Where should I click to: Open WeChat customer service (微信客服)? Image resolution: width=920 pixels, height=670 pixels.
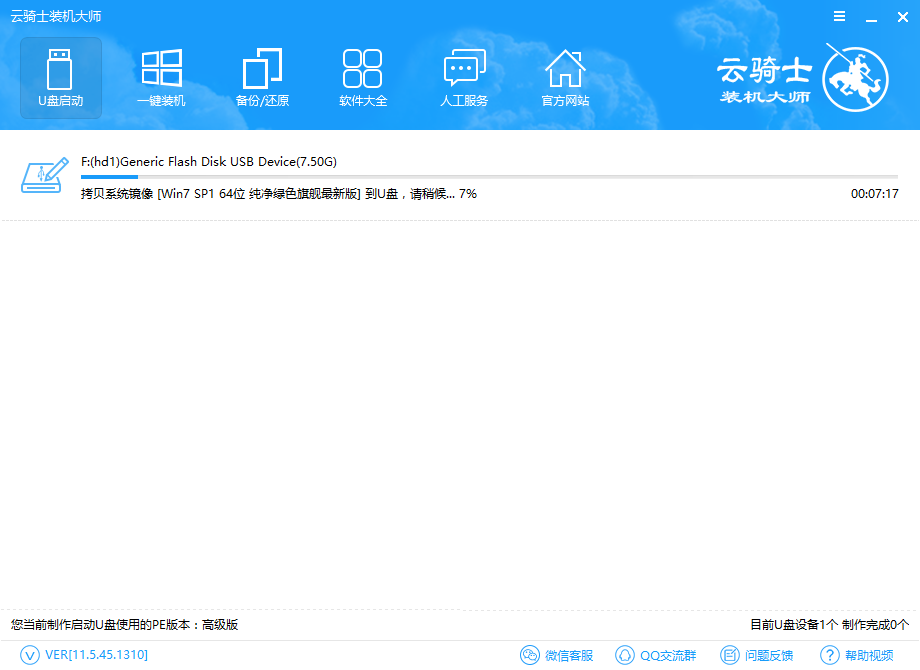coord(558,656)
